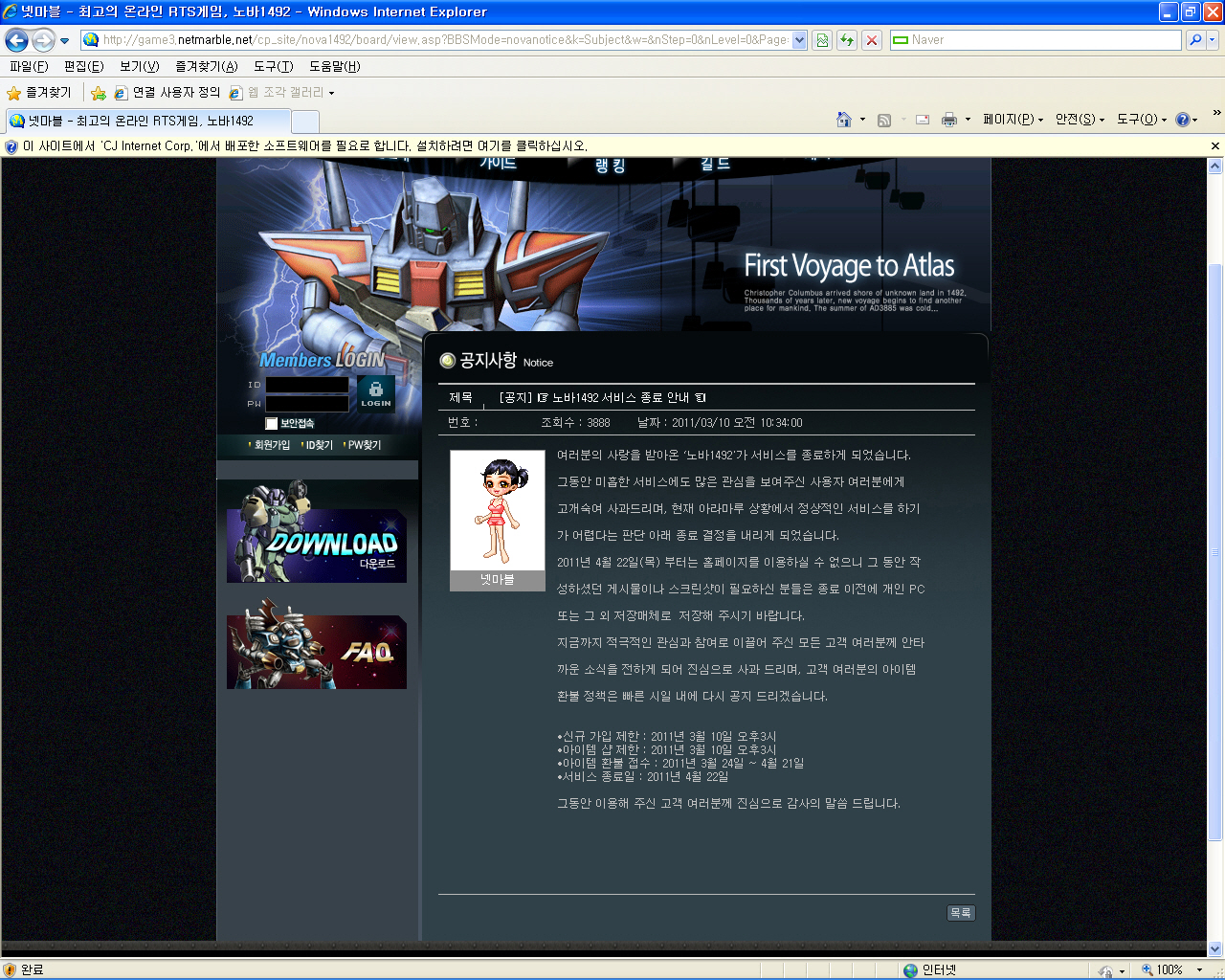This screenshot has width=1225, height=980.
Task: Open the 즐겨찾기(A) menu
Action: click(x=207, y=67)
